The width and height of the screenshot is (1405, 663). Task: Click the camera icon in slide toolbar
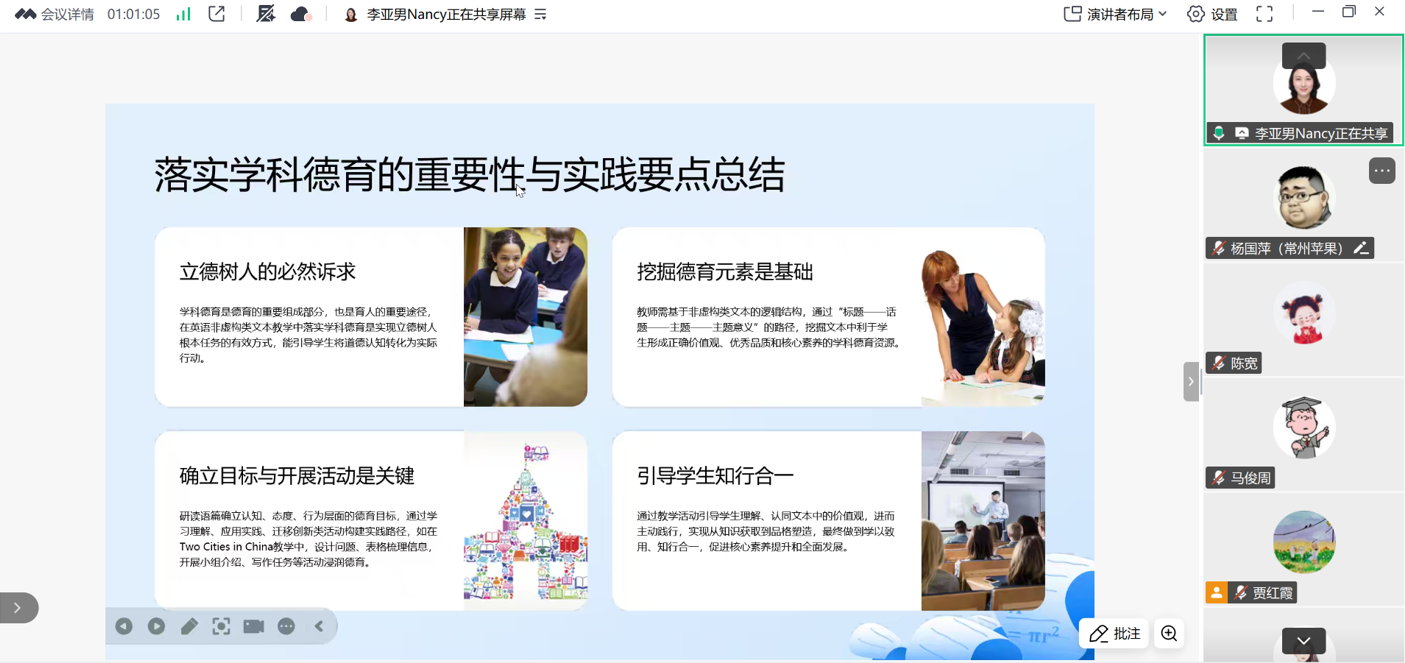254,626
